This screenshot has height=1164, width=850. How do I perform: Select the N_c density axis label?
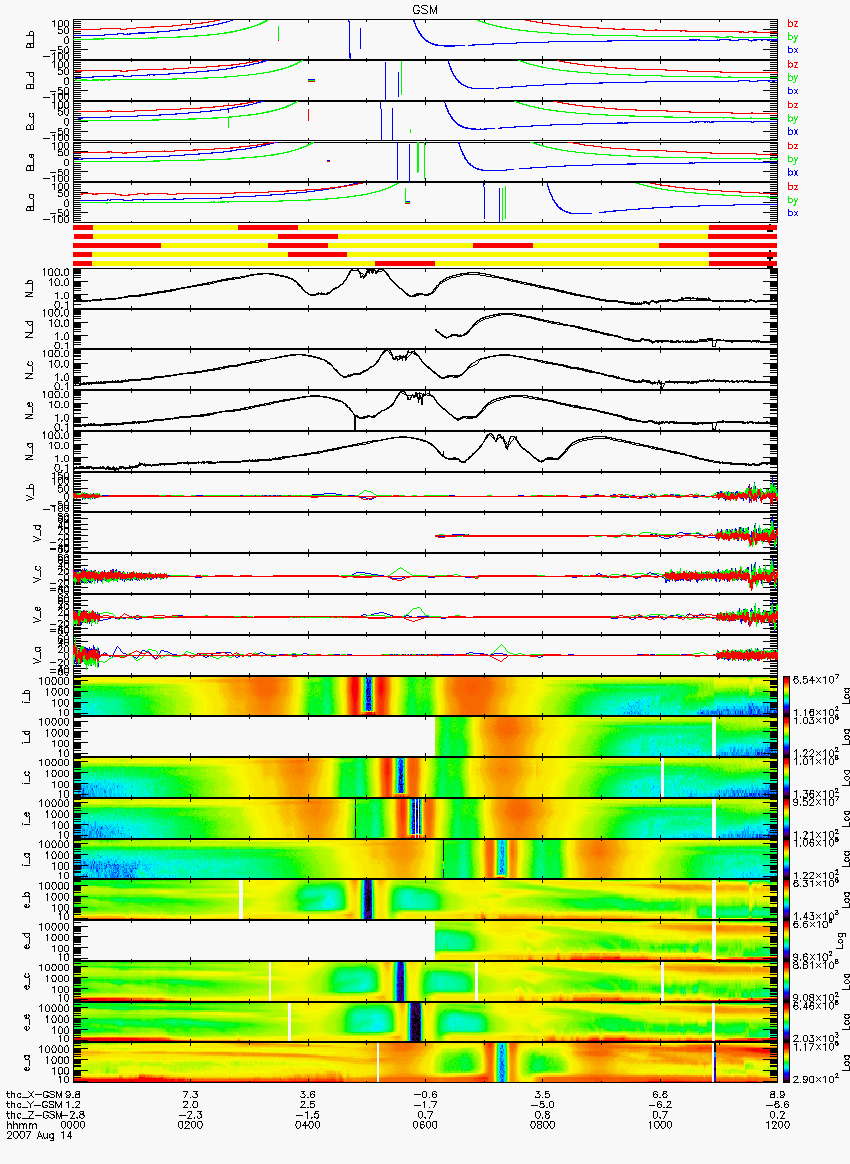coord(30,370)
